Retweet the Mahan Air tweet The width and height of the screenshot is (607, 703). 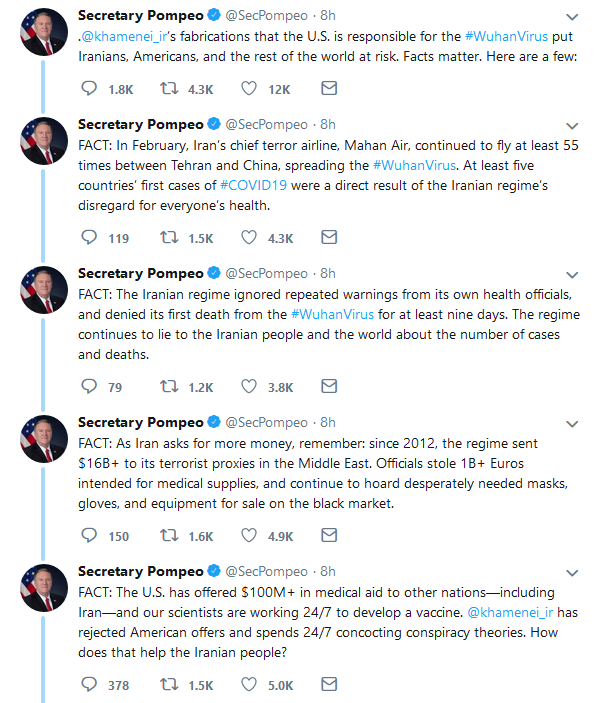click(x=170, y=238)
